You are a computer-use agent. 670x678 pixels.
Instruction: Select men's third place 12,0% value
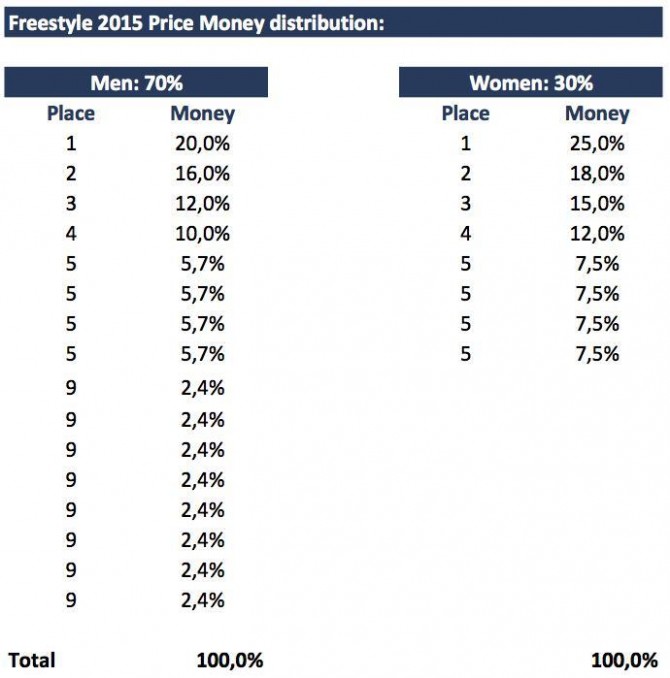[202, 204]
